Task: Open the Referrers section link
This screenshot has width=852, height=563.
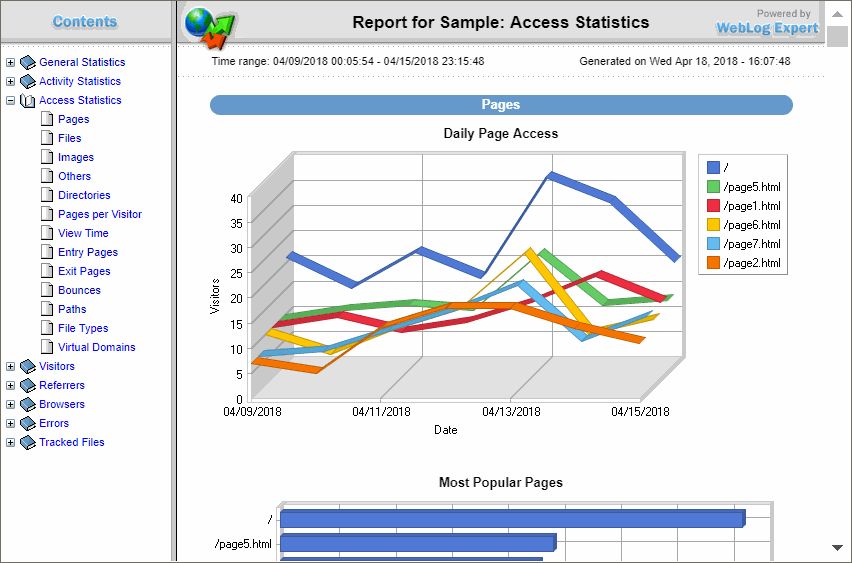Action: click(62, 386)
